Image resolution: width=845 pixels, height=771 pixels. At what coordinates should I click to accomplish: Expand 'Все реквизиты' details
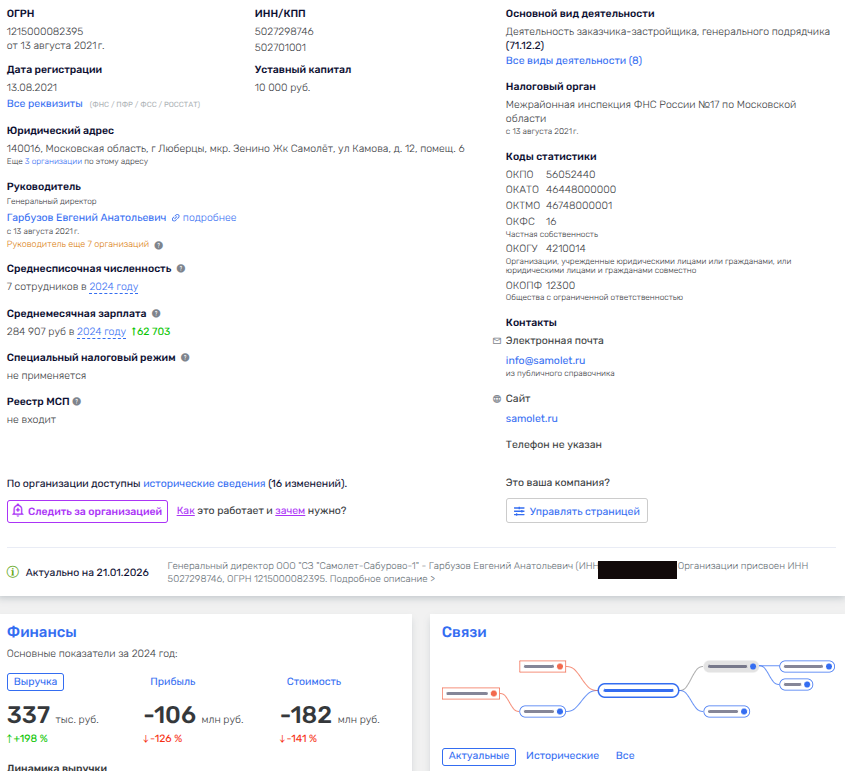point(44,103)
